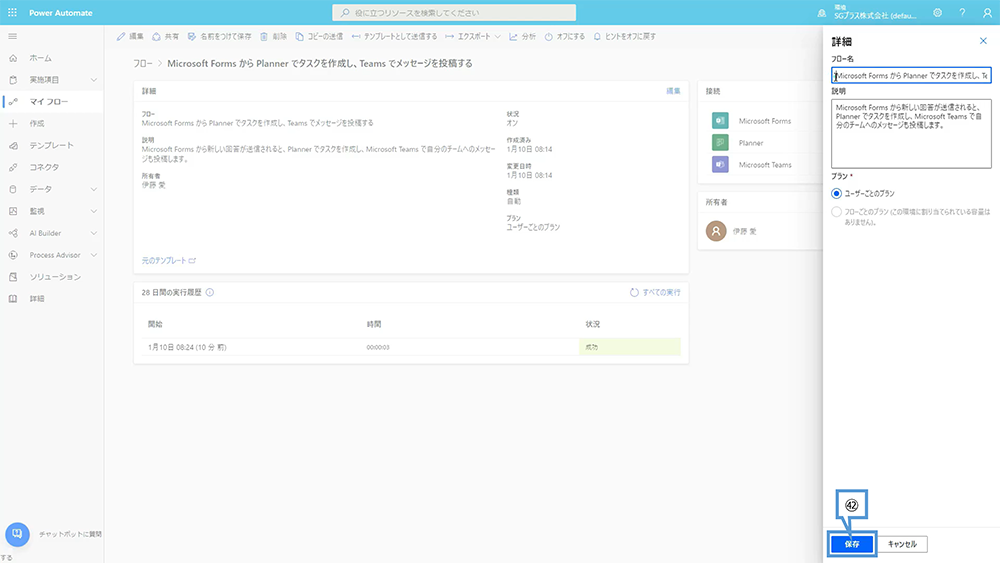Click in the search resources box
1000x563 pixels.
click(x=454, y=13)
